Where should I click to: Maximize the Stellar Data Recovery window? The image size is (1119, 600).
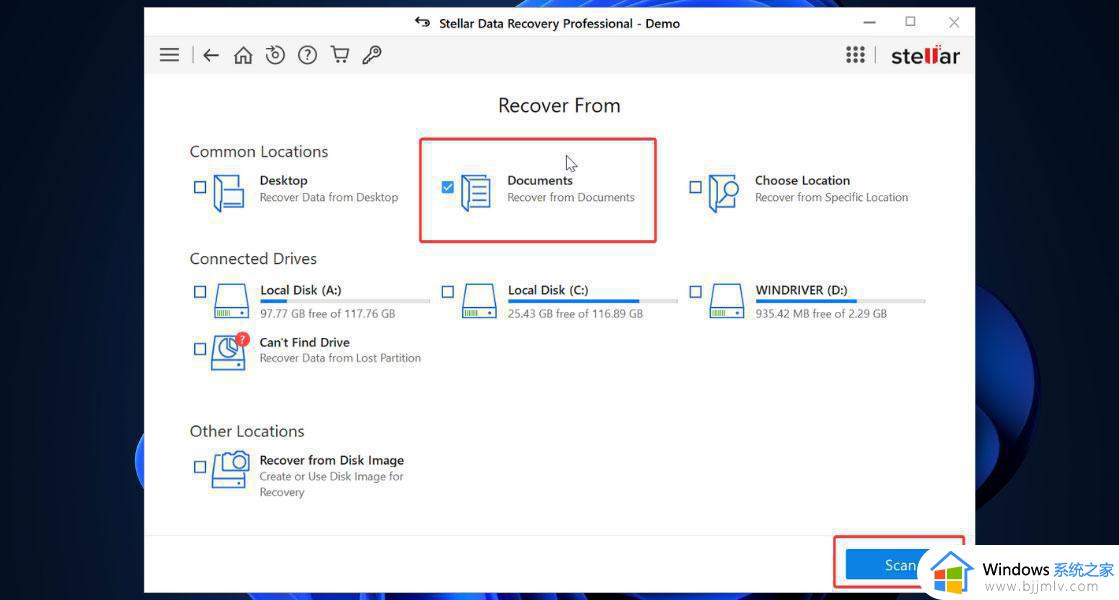911,22
